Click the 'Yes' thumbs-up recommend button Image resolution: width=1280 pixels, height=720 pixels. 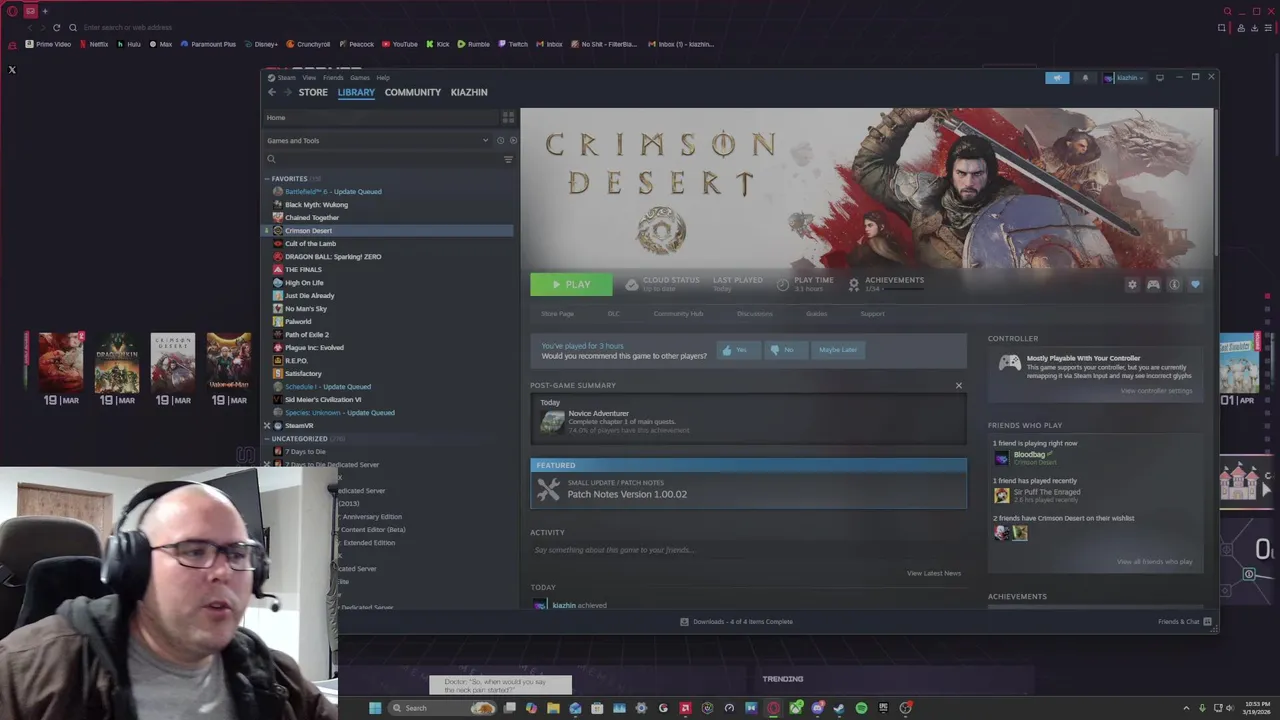[738, 350]
